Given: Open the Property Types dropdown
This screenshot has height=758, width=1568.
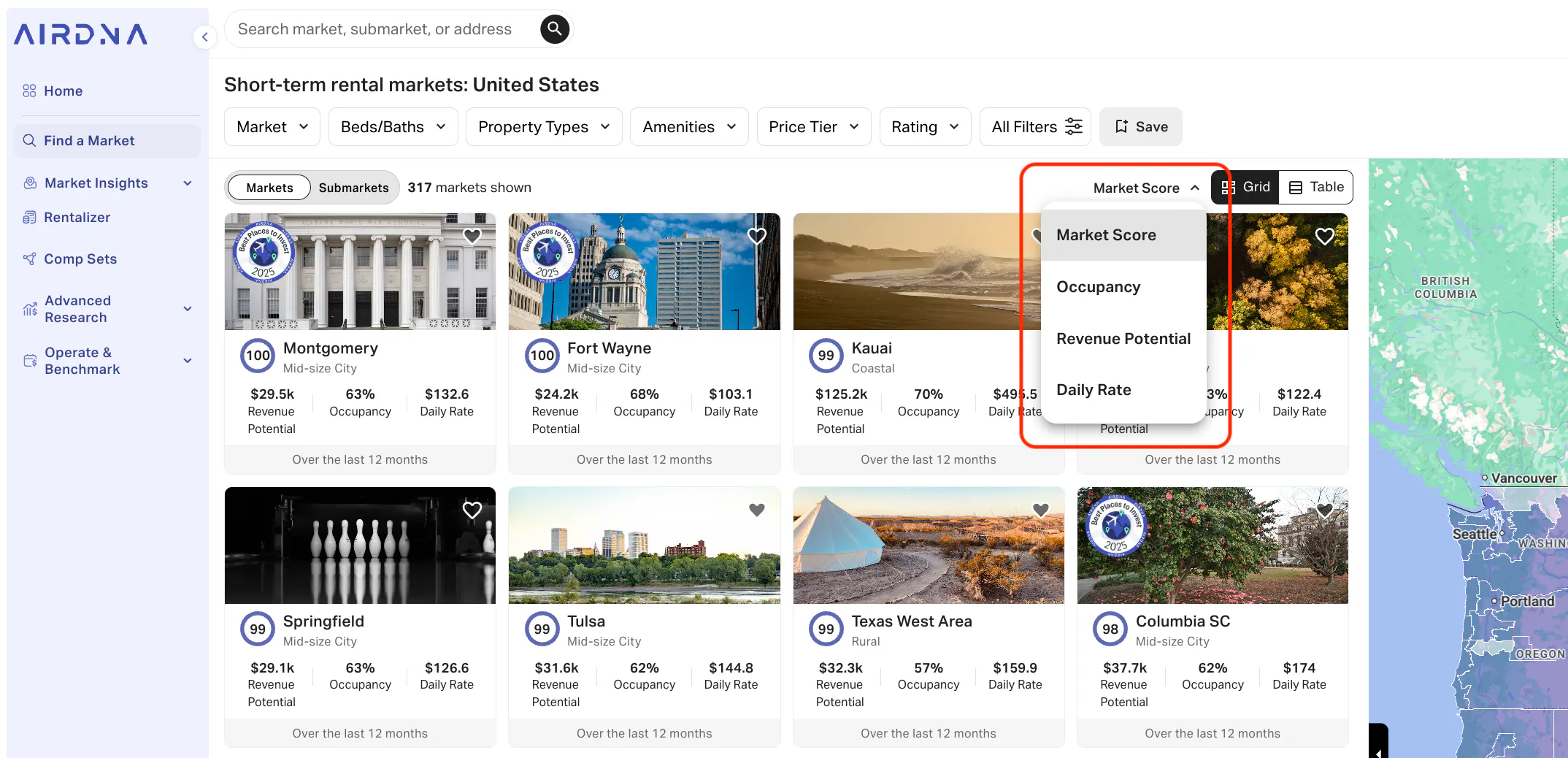Looking at the screenshot, I should coord(544,127).
